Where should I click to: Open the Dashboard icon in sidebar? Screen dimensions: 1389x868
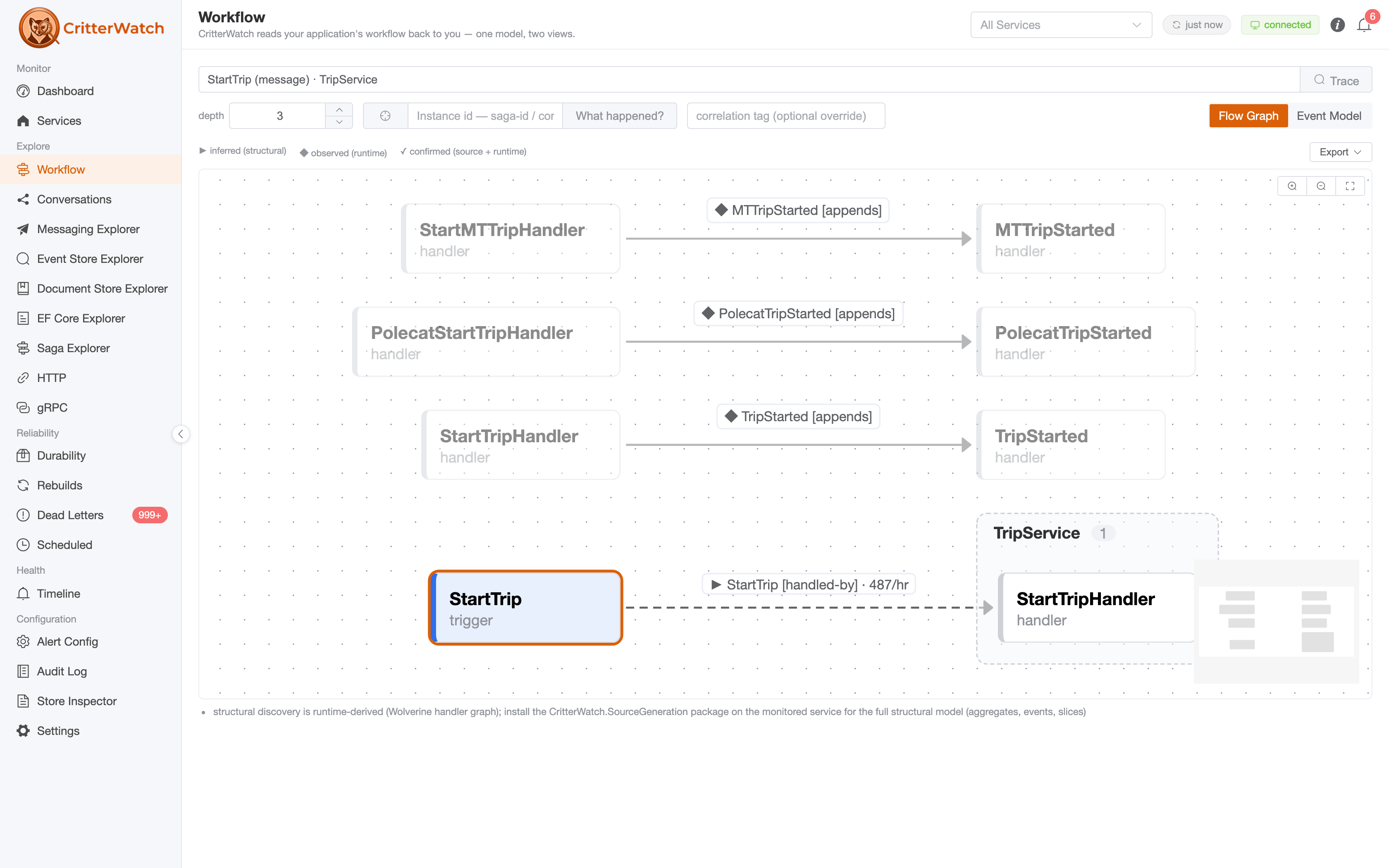[23, 91]
